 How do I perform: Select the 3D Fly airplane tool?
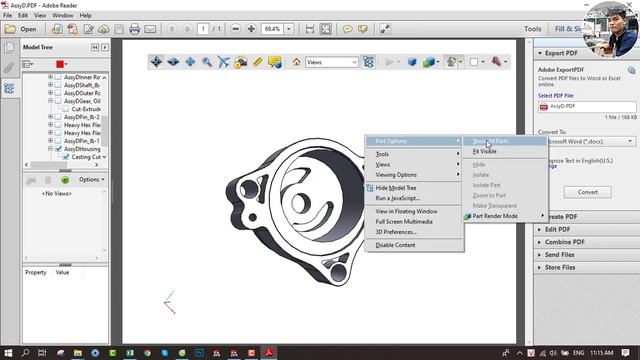(224, 62)
